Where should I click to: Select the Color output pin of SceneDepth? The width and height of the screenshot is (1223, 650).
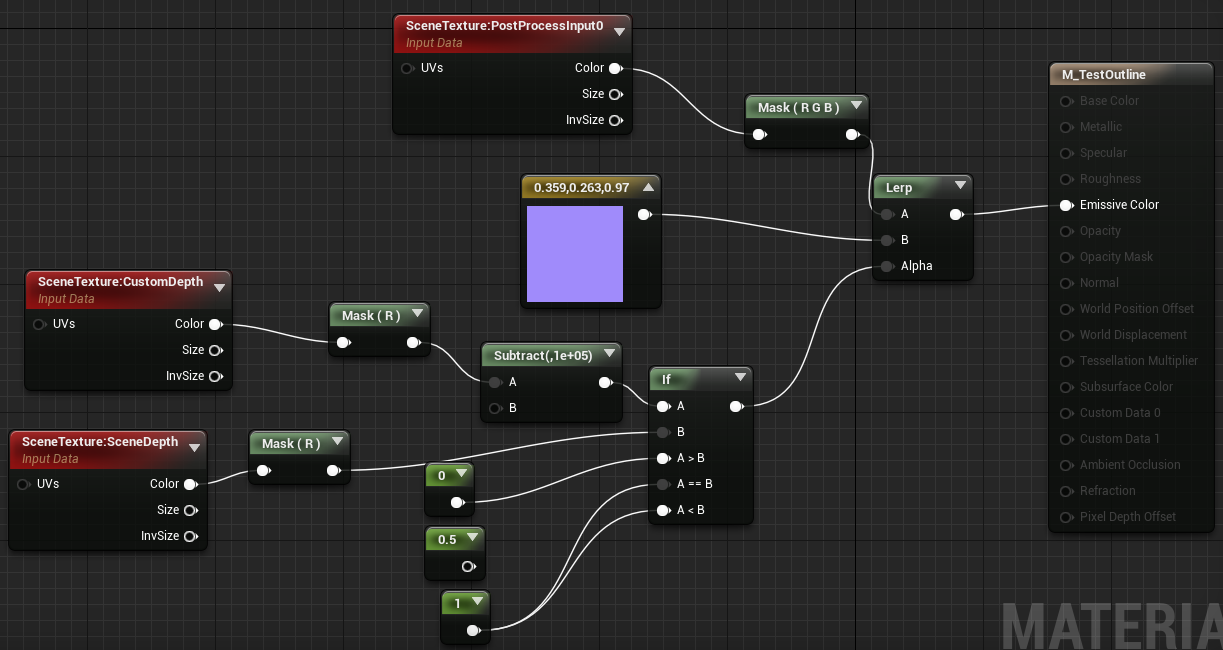click(x=190, y=484)
